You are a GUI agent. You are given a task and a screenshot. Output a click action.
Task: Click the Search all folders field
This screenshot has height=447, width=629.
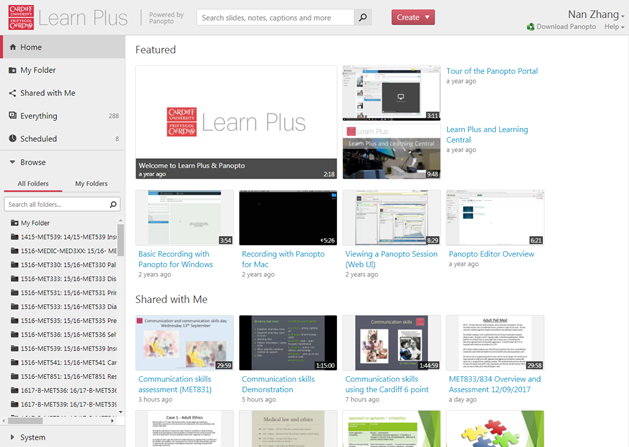(56, 204)
